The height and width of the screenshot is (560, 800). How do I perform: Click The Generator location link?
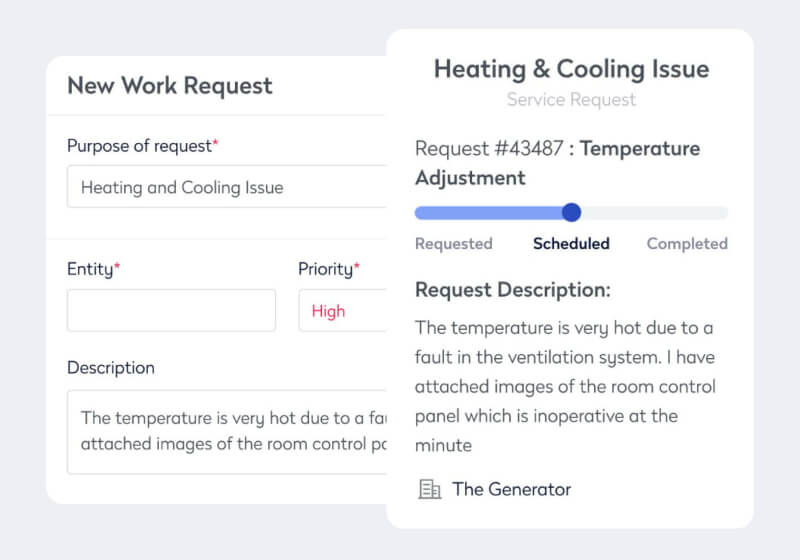[x=511, y=489]
